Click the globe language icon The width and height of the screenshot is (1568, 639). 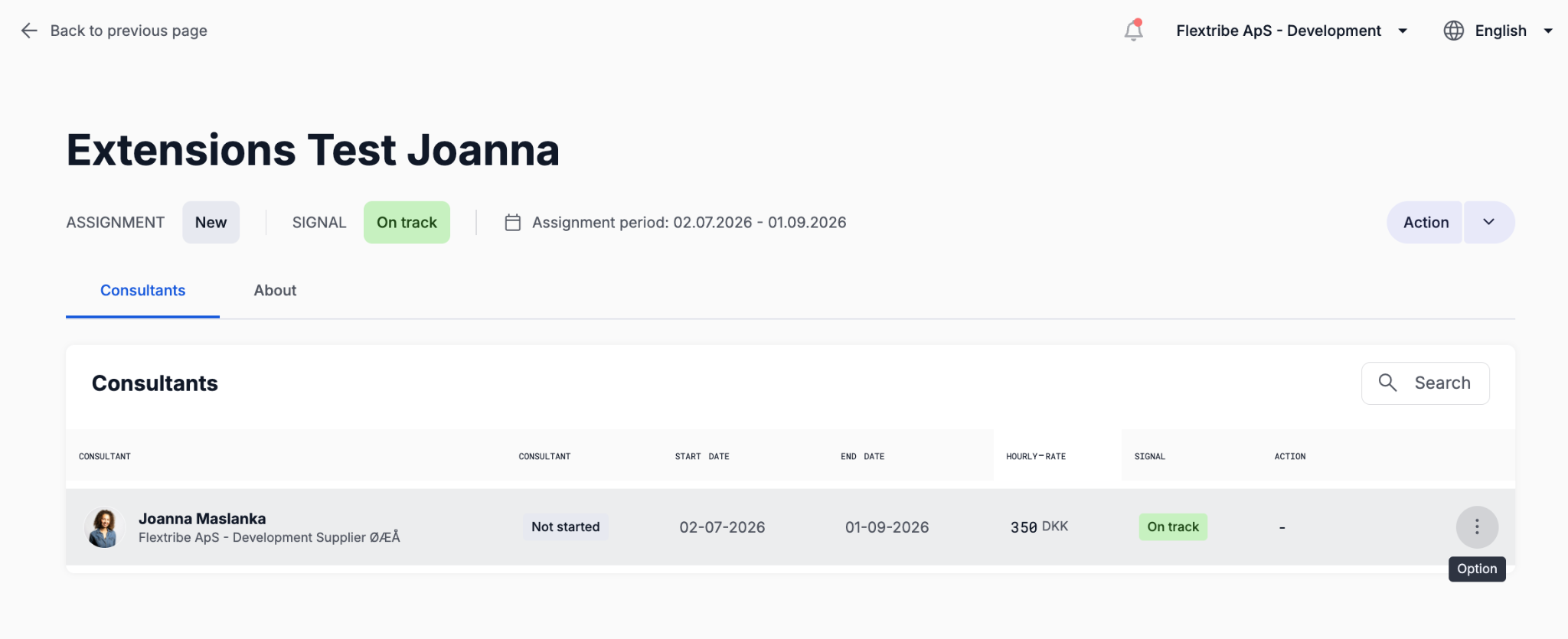point(1453,31)
